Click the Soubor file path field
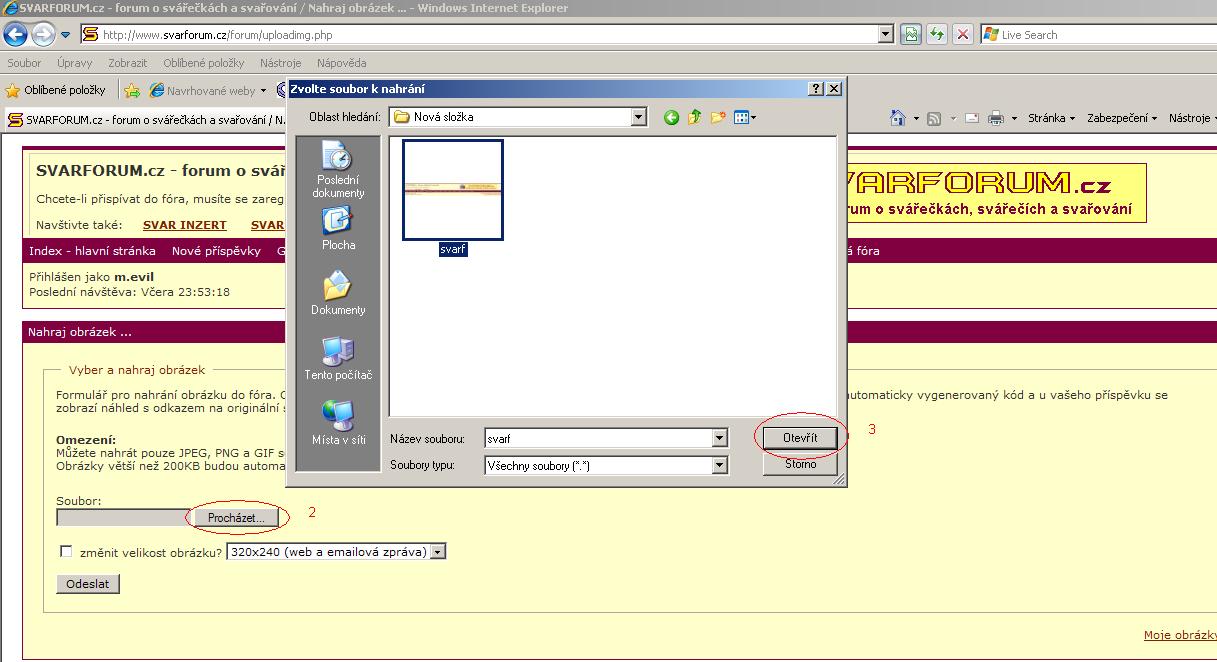The image size is (1217, 662). pyautogui.click(x=122, y=518)
